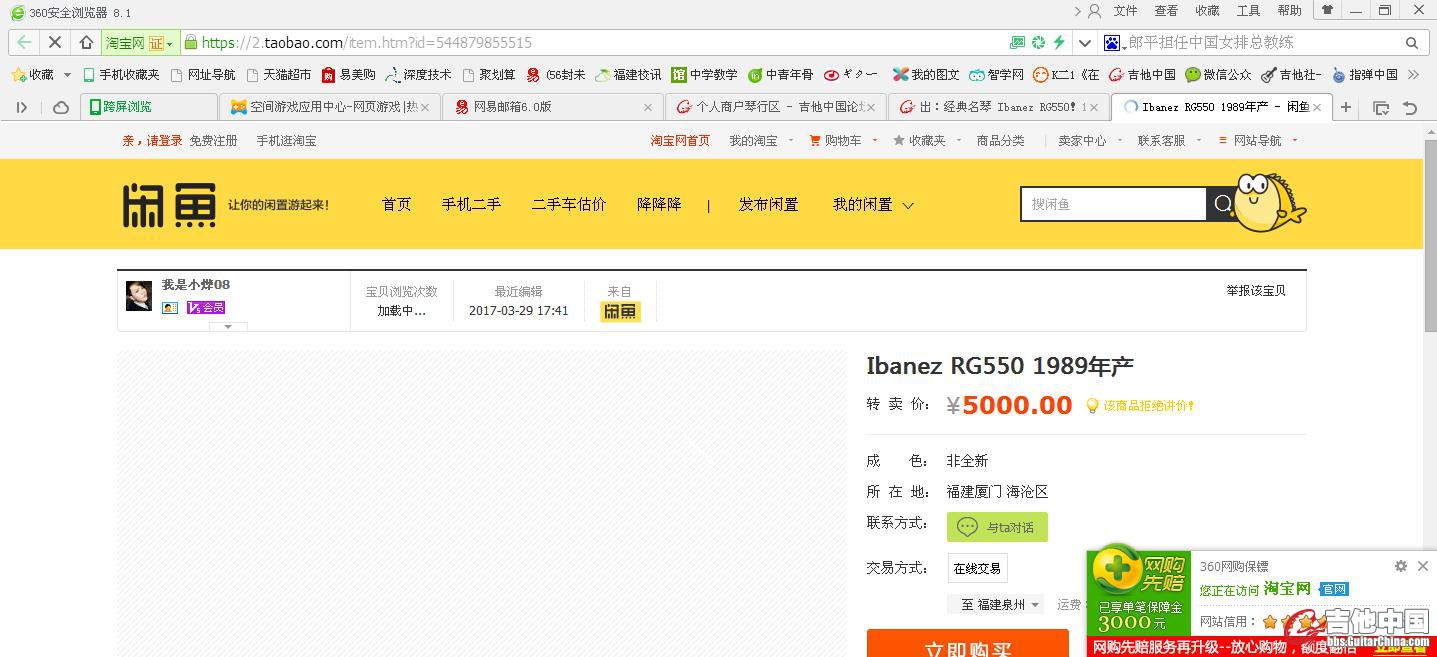Select the 在线交易 transaction option
Screen dimensions: 1437x657
977,568
